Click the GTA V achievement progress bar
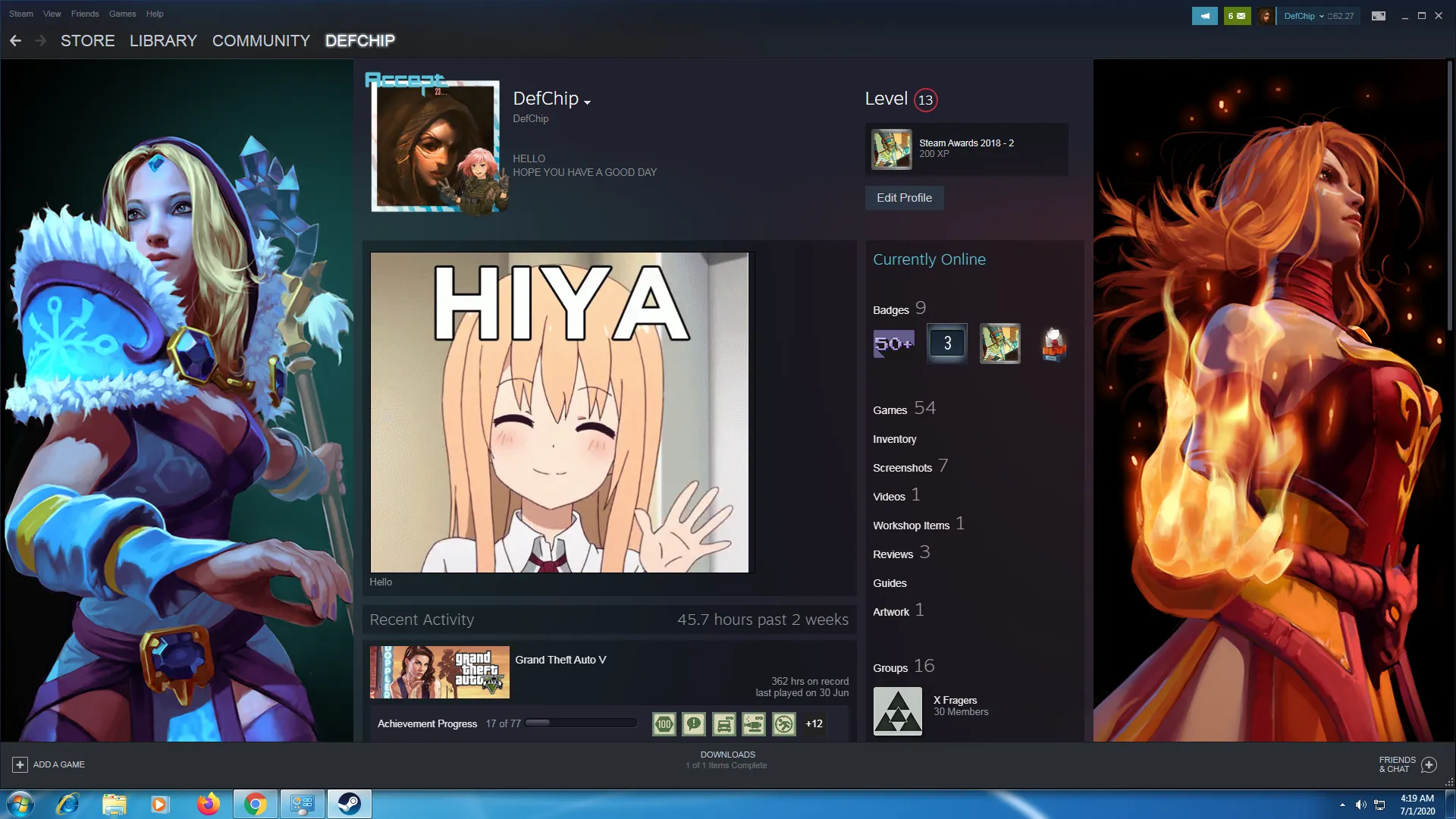Viewport: 1456px width, 819px height. coord(581,723)
